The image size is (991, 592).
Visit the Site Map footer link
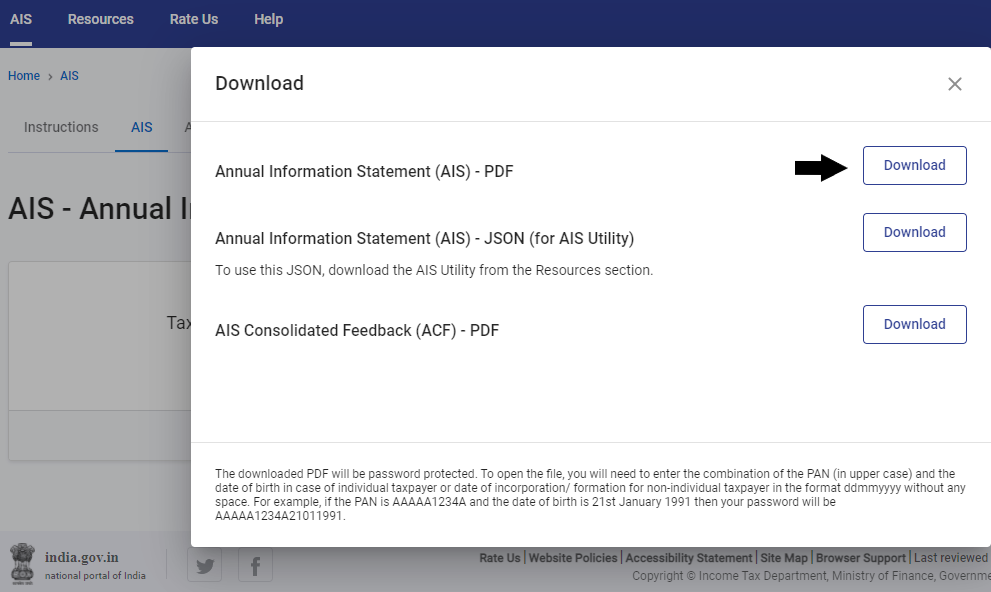point(783,558)
